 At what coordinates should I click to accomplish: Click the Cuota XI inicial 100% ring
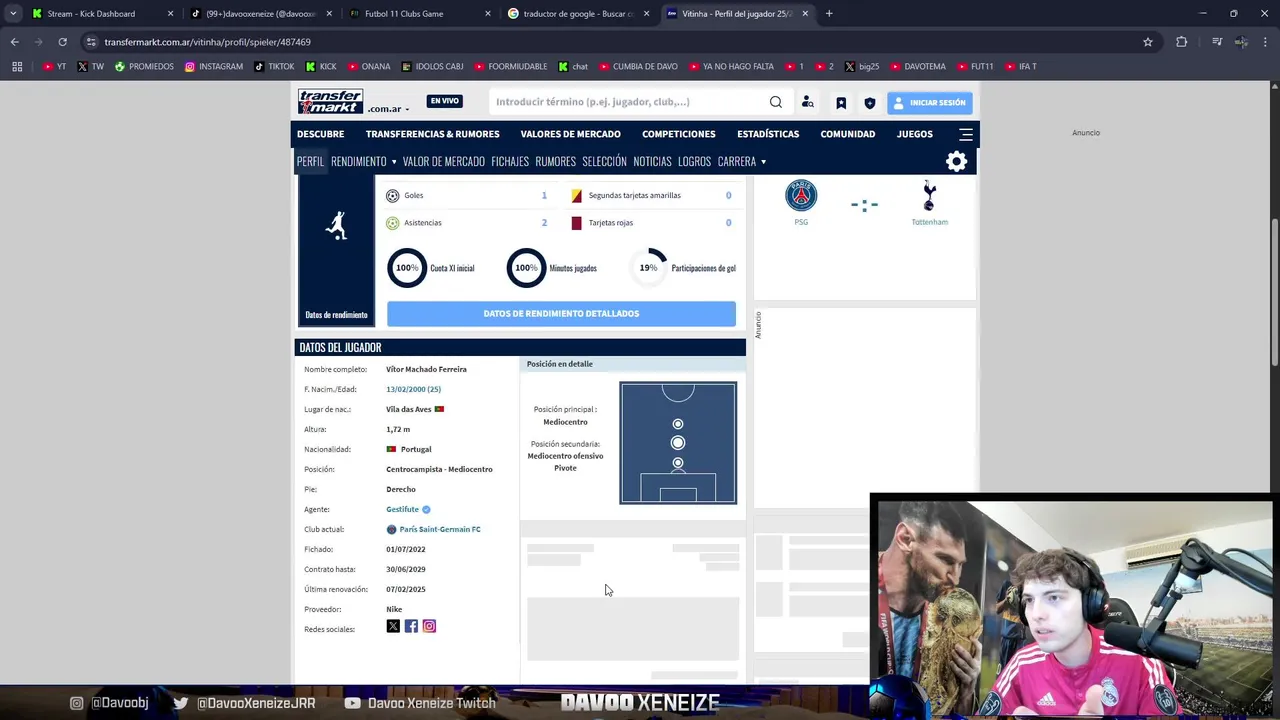click(407, 268)
